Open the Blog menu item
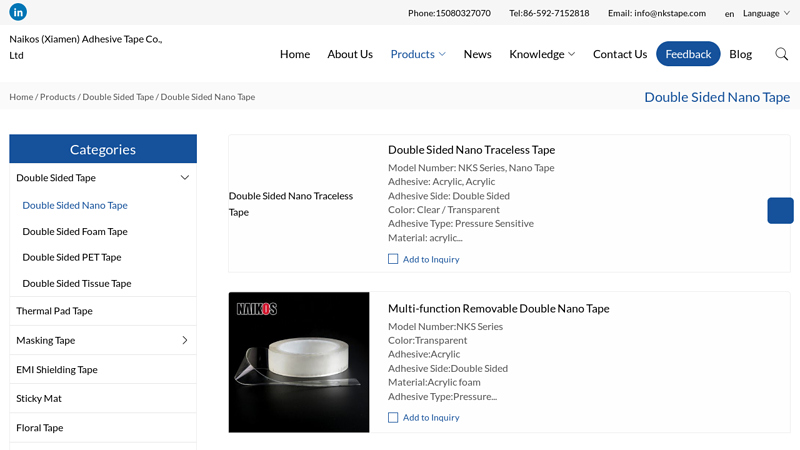800x450 pixels. click(740, 54)
